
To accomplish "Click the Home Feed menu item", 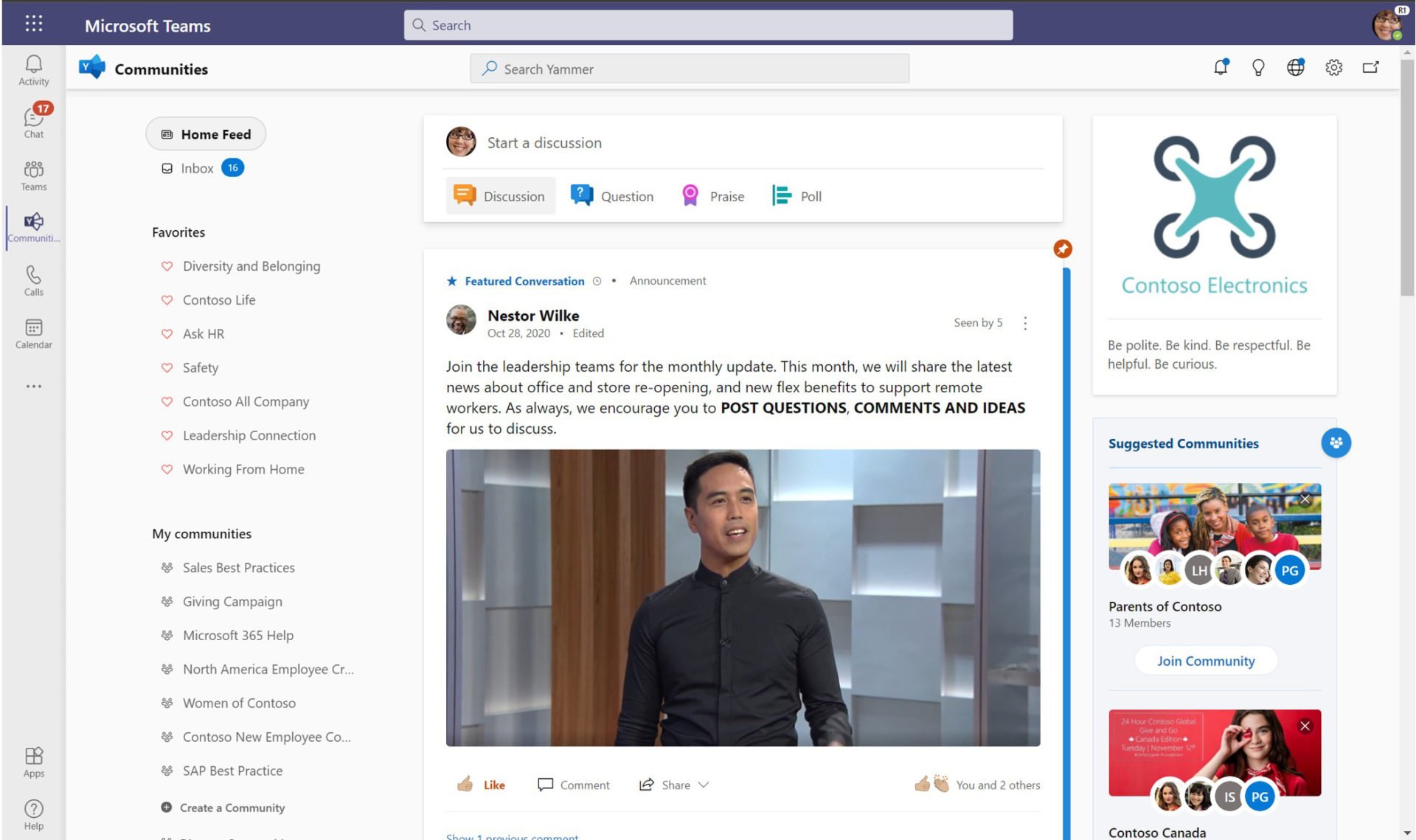I will [206, 133].
